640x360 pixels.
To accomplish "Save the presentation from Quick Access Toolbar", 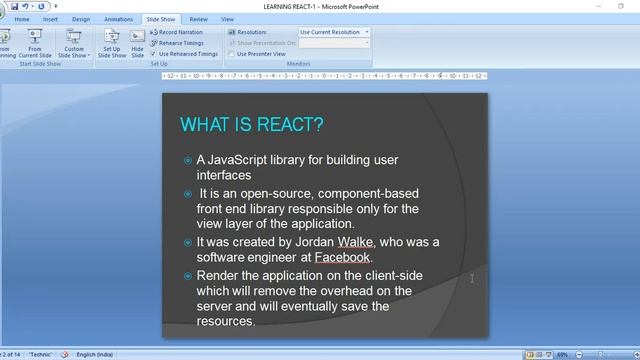I will point(15,7).
